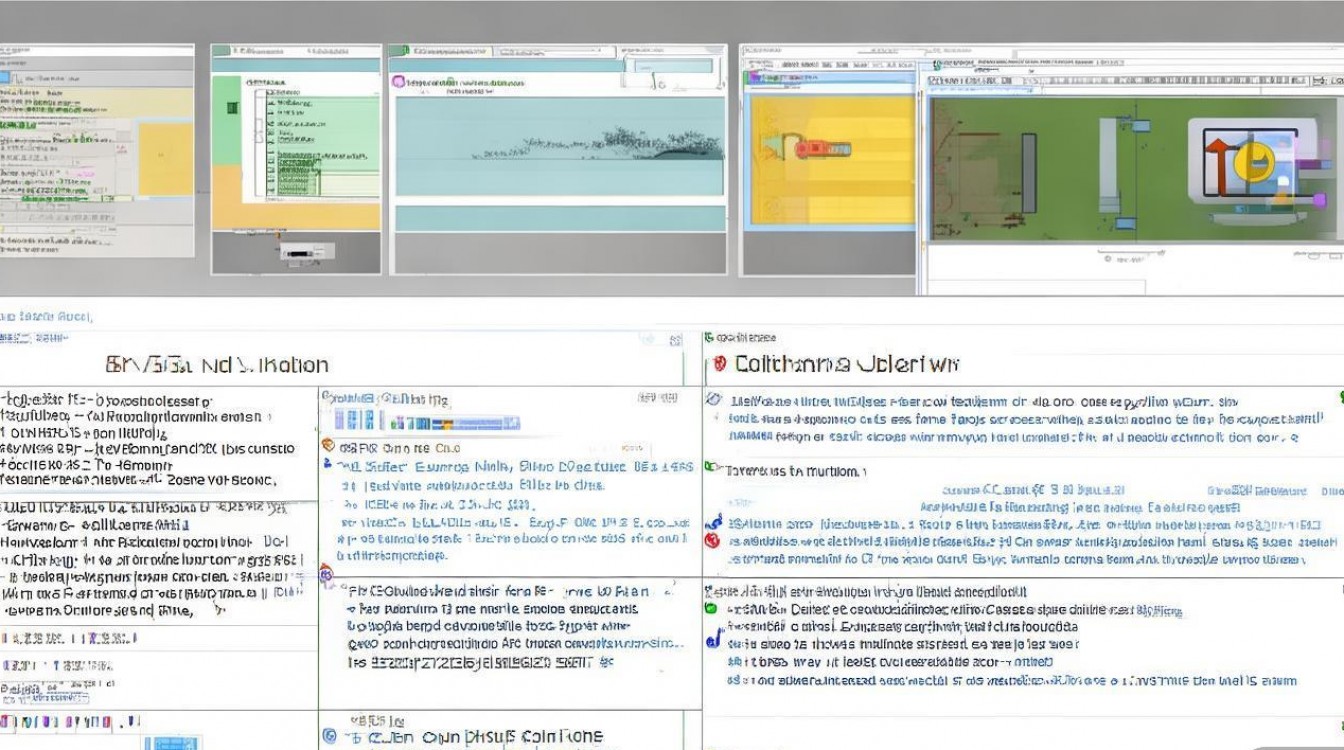Click the red circle icon in the right panel list

(x=712, y=540)
